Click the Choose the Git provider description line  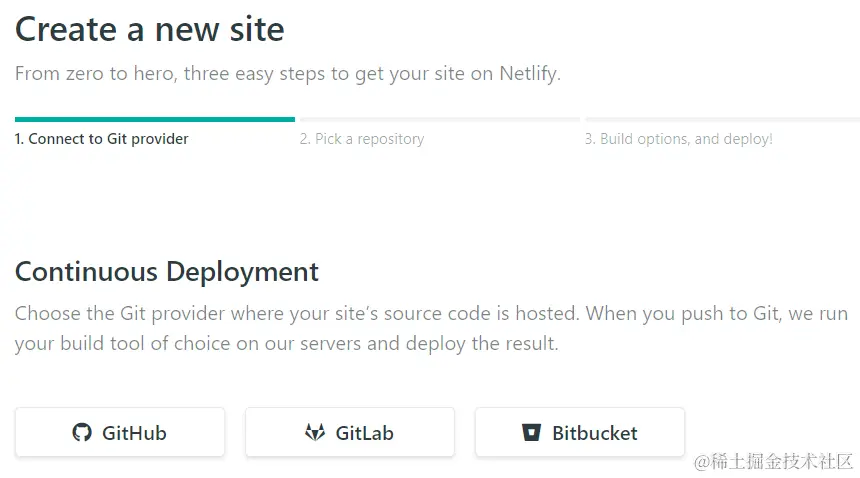pyautogui.click(x=431, y=314)
